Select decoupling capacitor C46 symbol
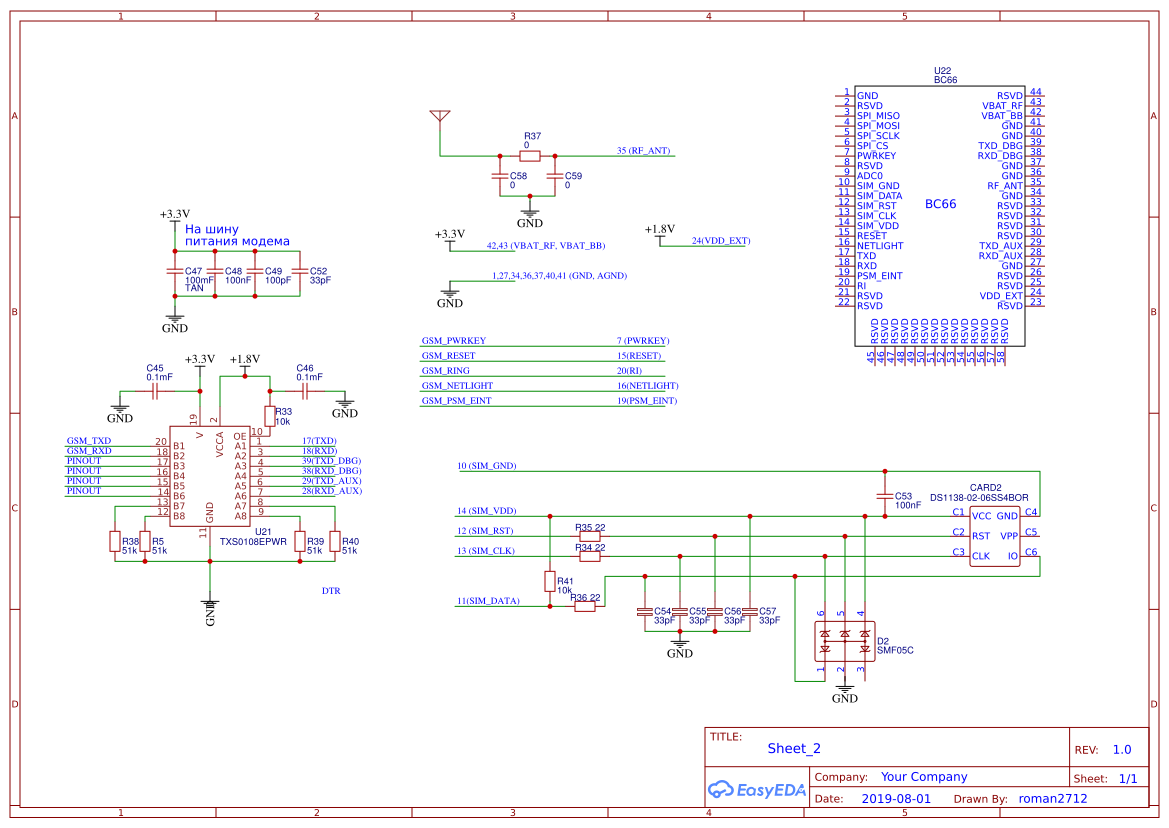The width and height of the screenshot is (1169, 828). pos(305,391)
